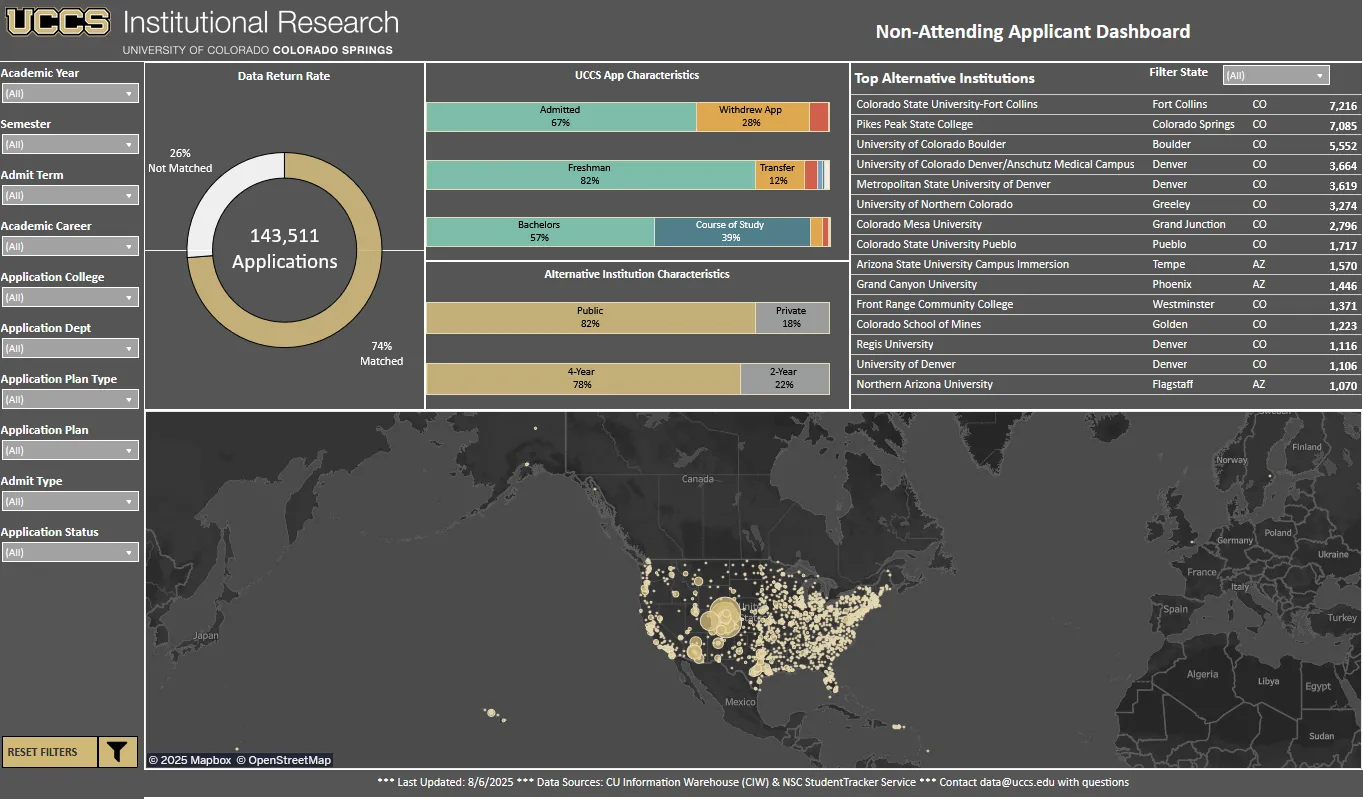
Task: Click the 7,085 count value
Action: (x=1343, y=126)
